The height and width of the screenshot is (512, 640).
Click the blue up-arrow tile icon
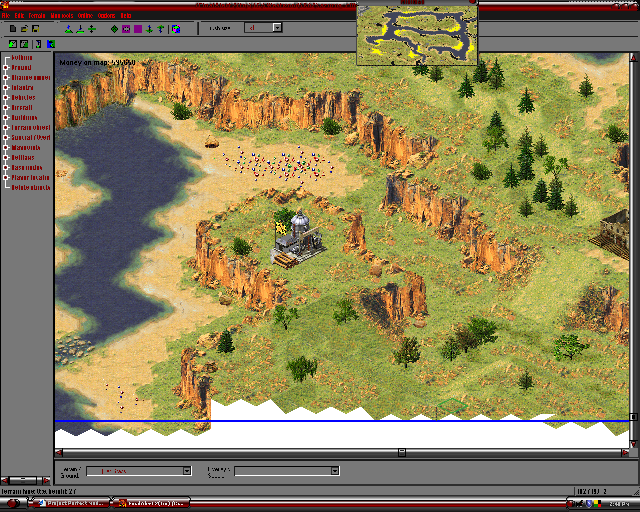tap(161, 29)
